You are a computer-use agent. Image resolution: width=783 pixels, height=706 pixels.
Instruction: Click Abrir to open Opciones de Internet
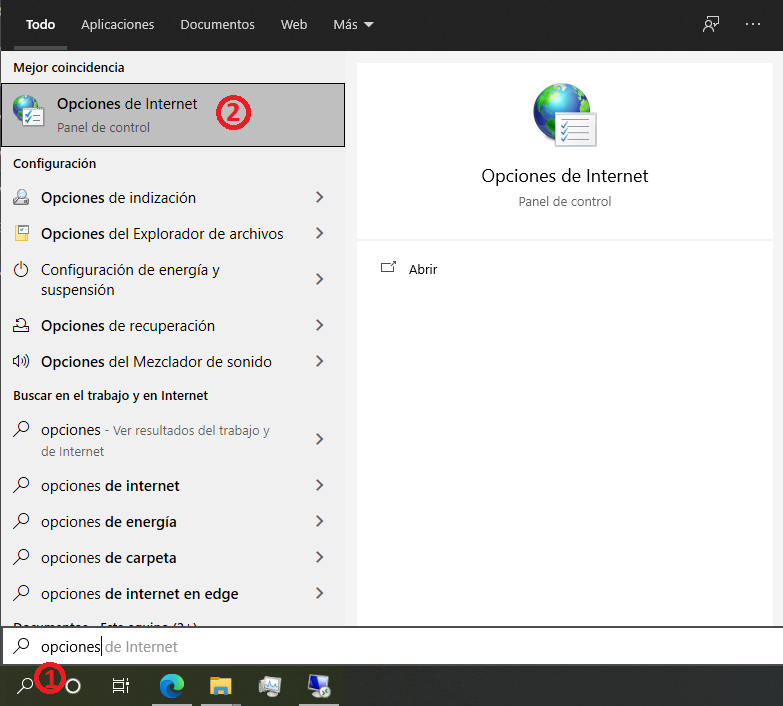point(422,269)
